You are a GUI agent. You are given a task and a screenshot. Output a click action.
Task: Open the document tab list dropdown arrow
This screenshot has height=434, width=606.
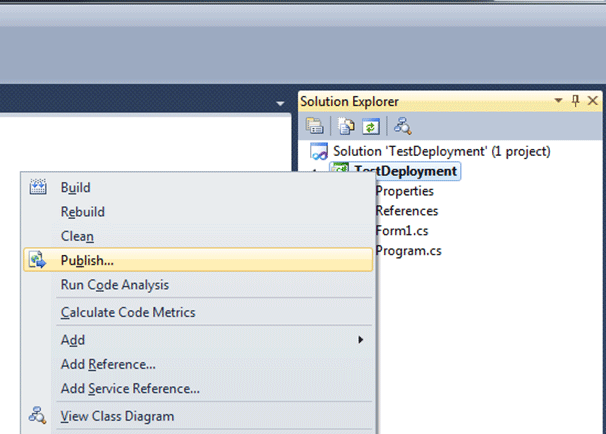tap(283, 103)
